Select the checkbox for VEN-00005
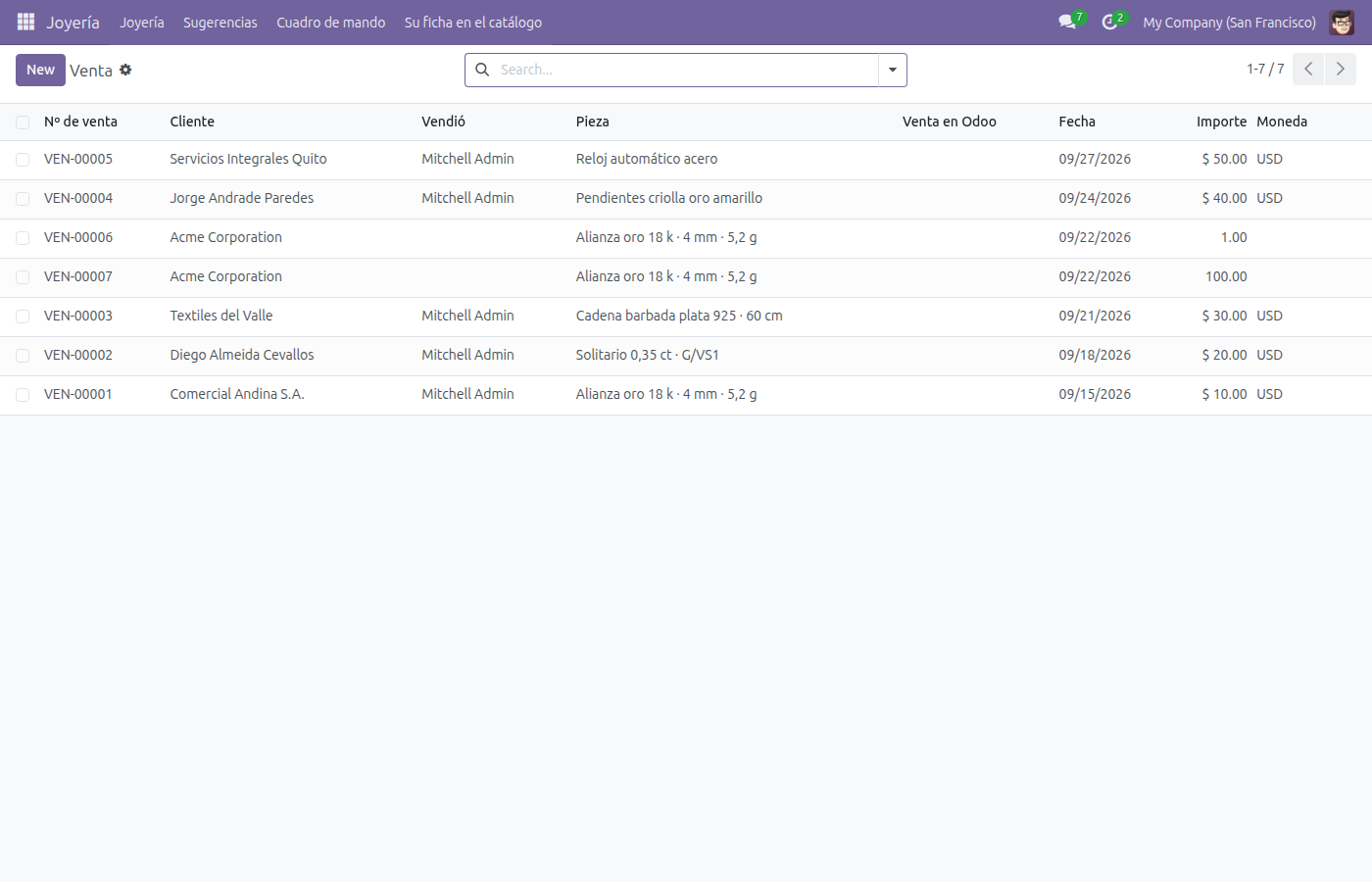1372x882 pixels. coord(23,160)
